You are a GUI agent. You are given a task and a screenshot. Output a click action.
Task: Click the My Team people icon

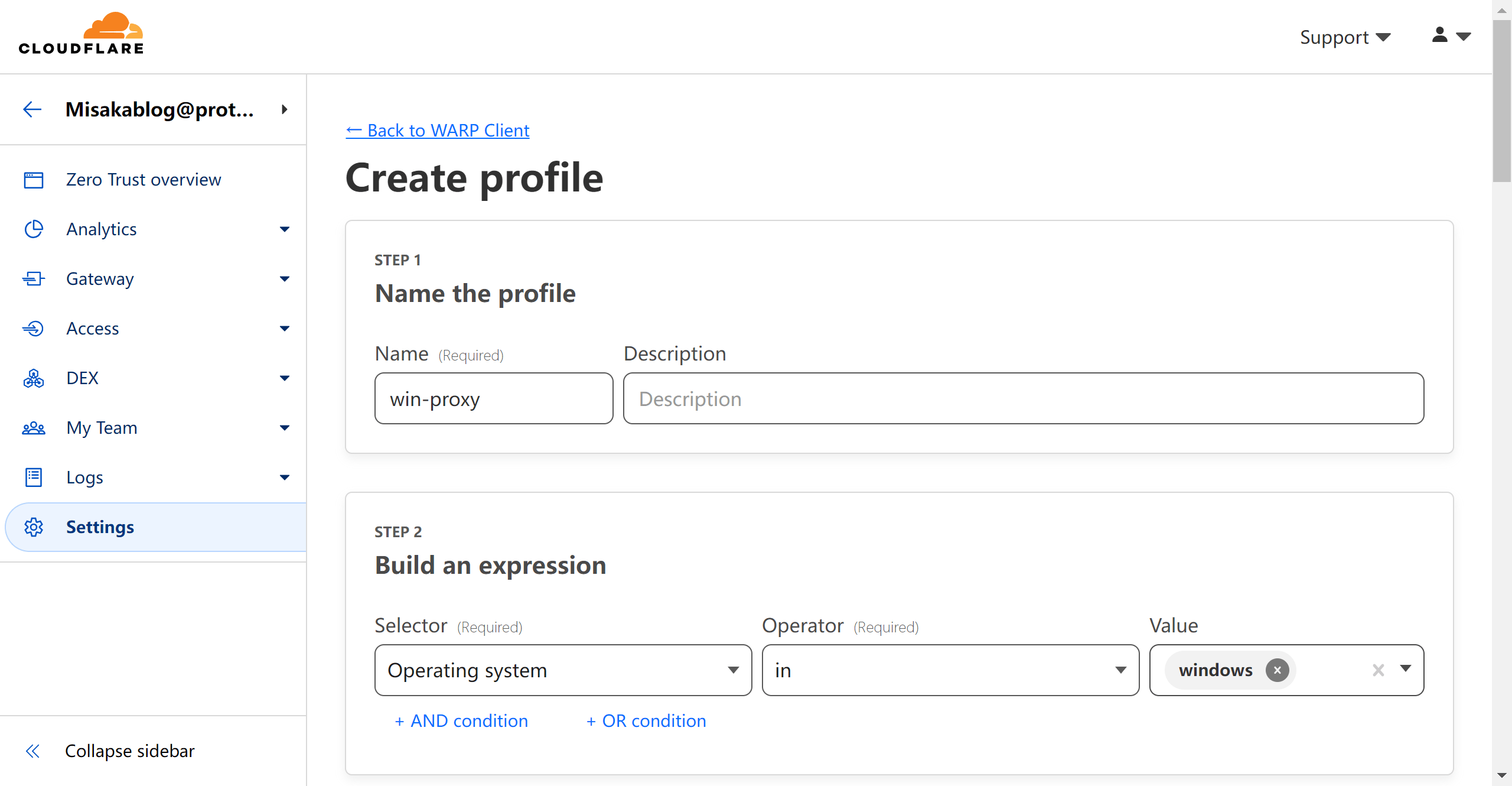34,428
